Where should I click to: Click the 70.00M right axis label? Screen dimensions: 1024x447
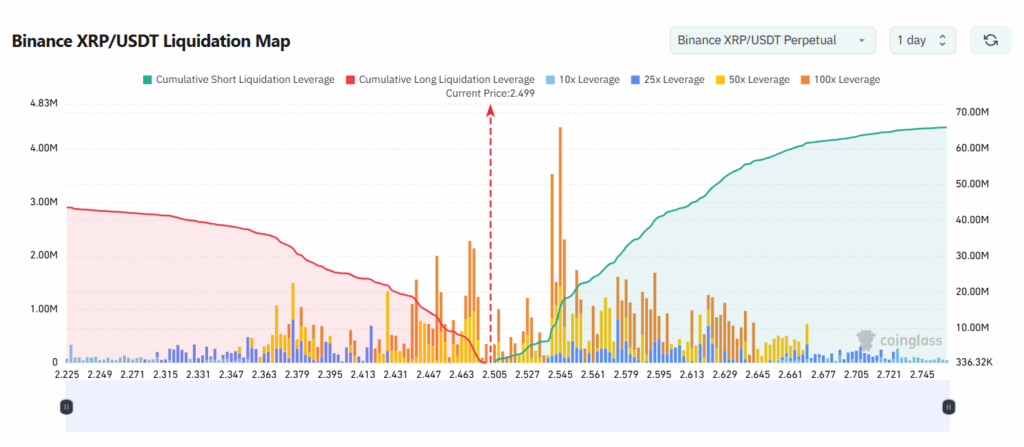coord(972,112)
